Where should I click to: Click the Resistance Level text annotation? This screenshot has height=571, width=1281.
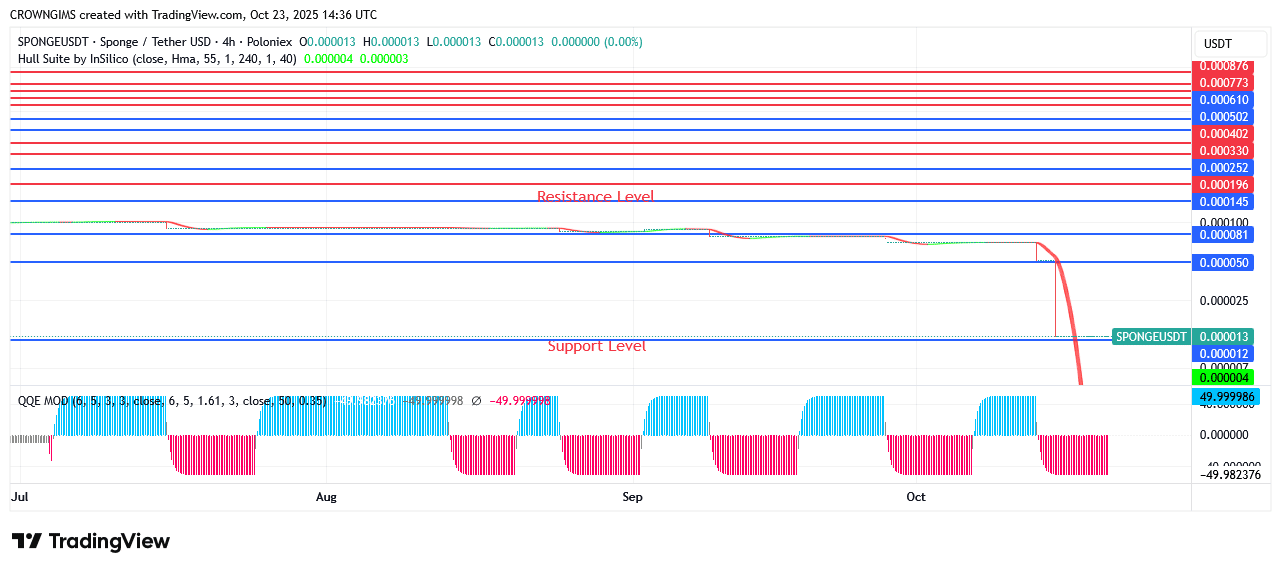tap(595, 196)
